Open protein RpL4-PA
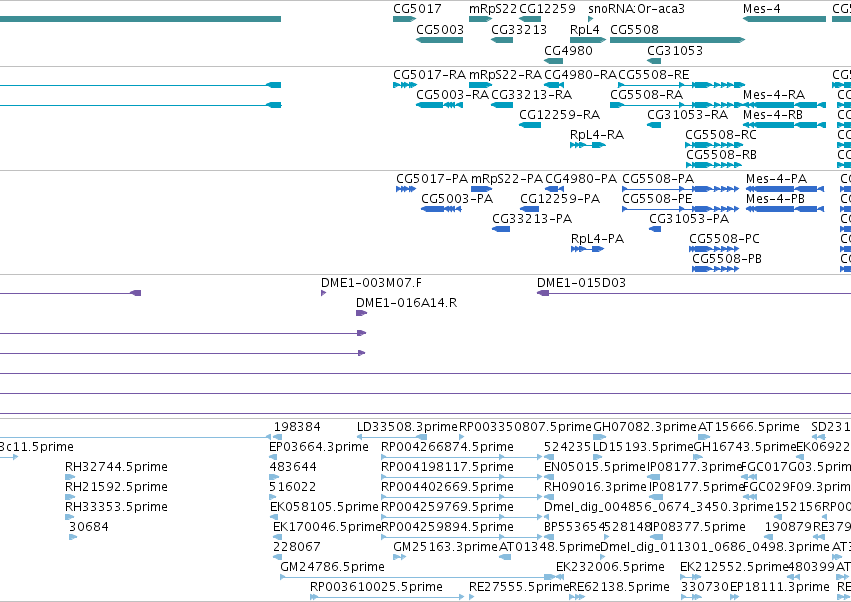Image resolution: width=851 pixels, height=602 pixels. pos(597,239)
